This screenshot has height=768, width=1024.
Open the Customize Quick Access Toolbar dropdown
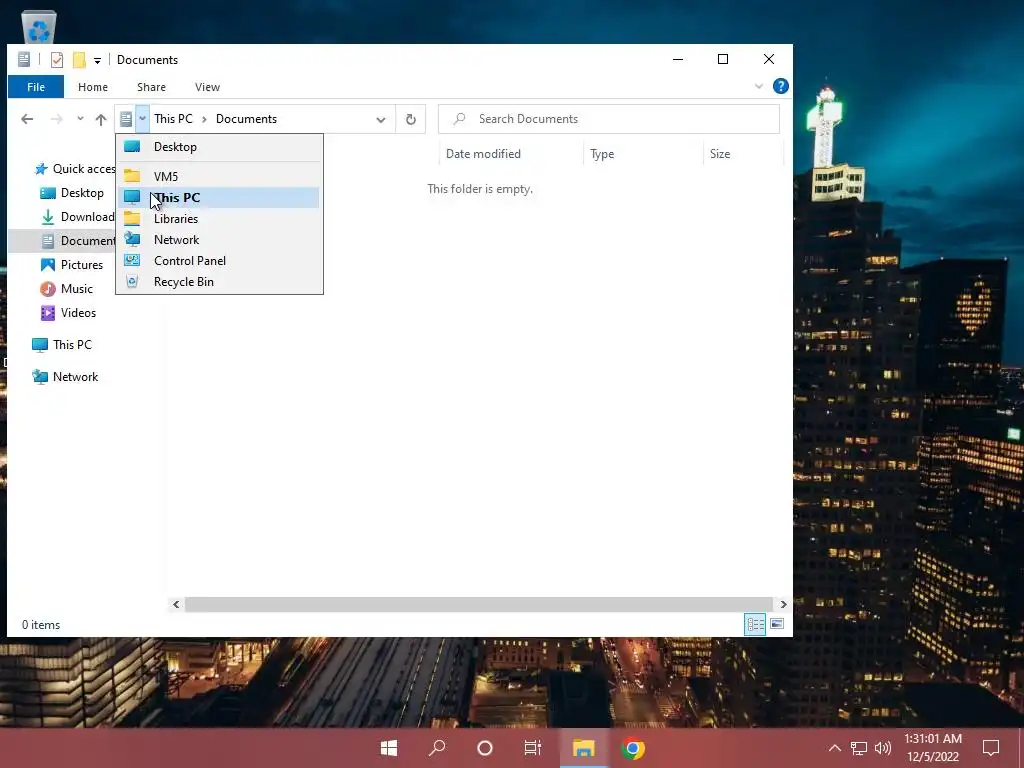pyautogui.click(x=97, y=61)
